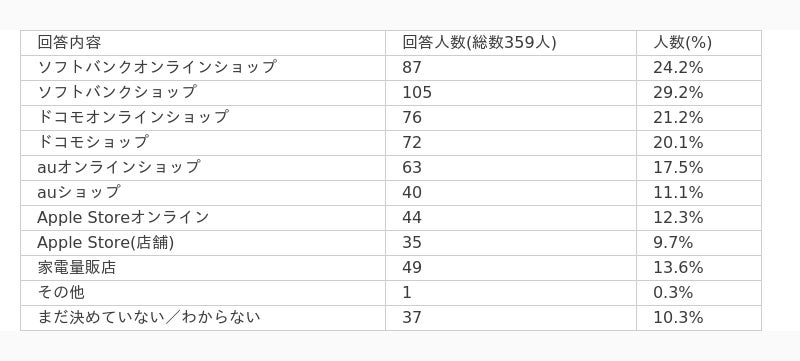800x361 pixels.
Task: Click the 24.2% percentage cell
Action: [698, 68]
